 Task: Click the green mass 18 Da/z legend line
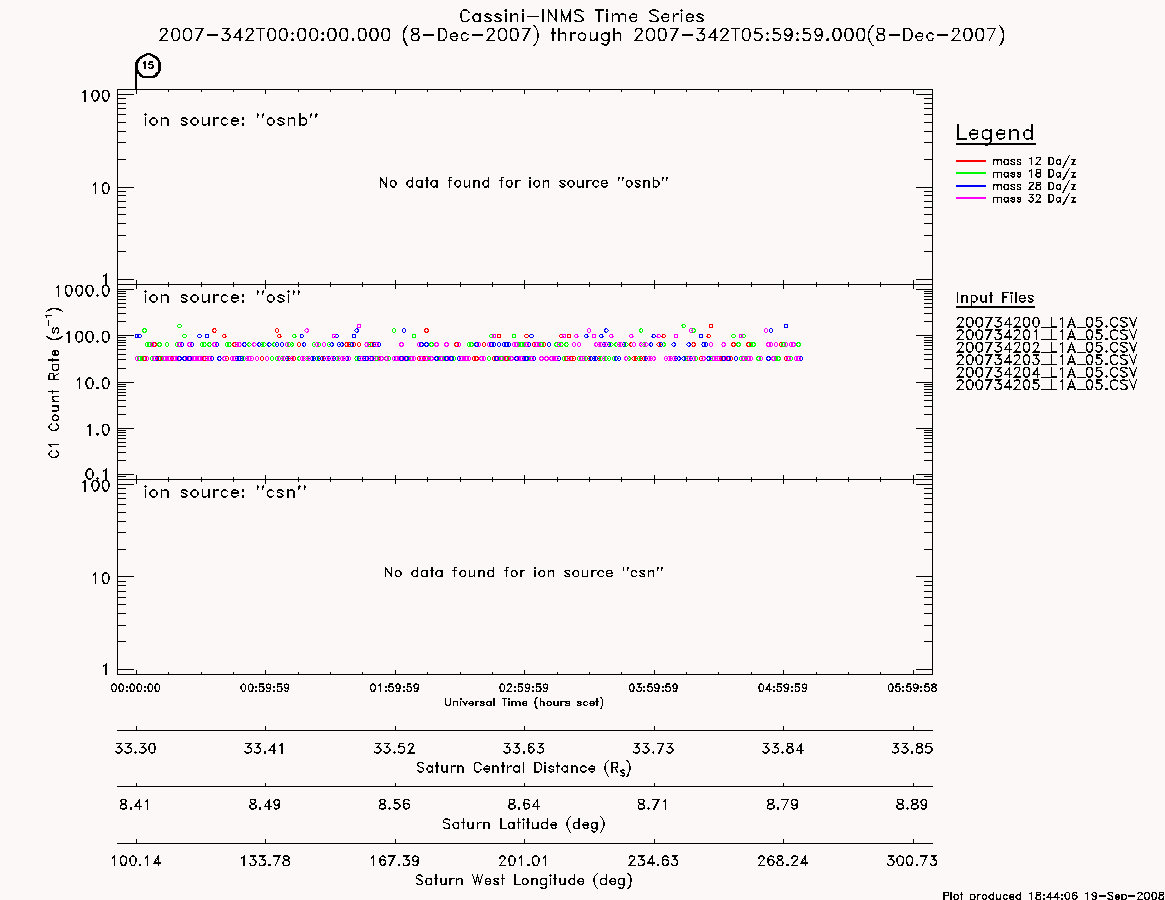coord(970,174)
